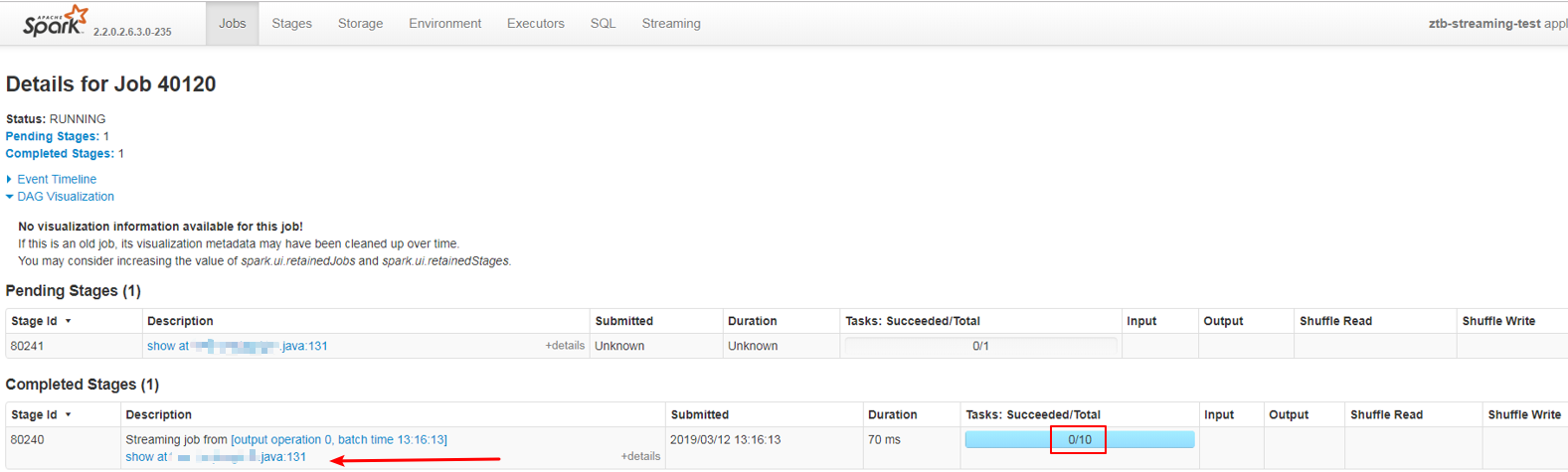Click the Pending Stages link
Viewport: 1568px width, 472px height.
[x=52, y=136]
